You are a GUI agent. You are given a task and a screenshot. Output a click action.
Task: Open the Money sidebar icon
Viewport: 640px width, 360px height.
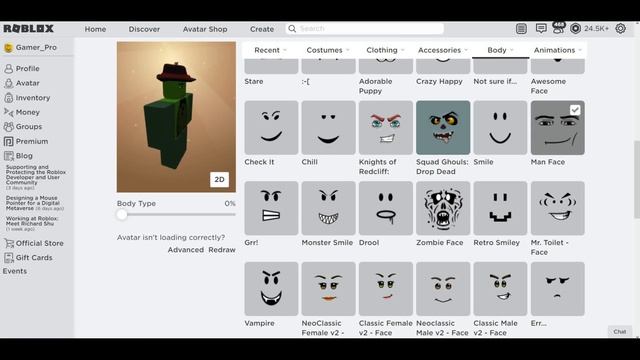click(8, 112)
